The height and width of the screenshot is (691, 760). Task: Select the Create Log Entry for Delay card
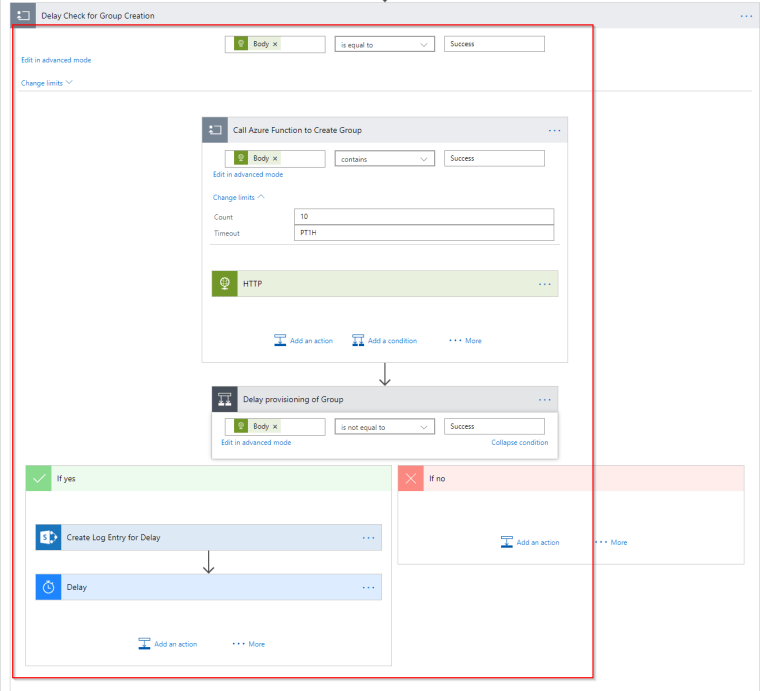(208, 537)
